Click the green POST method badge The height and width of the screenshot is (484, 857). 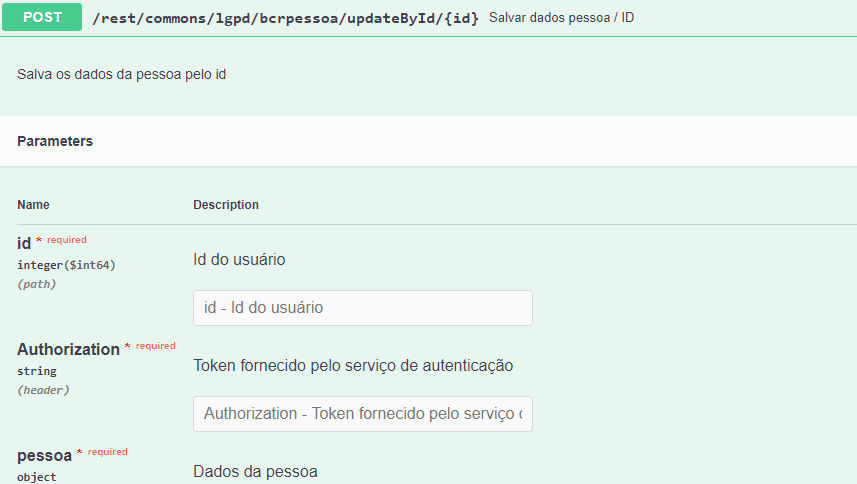(42, 17)
